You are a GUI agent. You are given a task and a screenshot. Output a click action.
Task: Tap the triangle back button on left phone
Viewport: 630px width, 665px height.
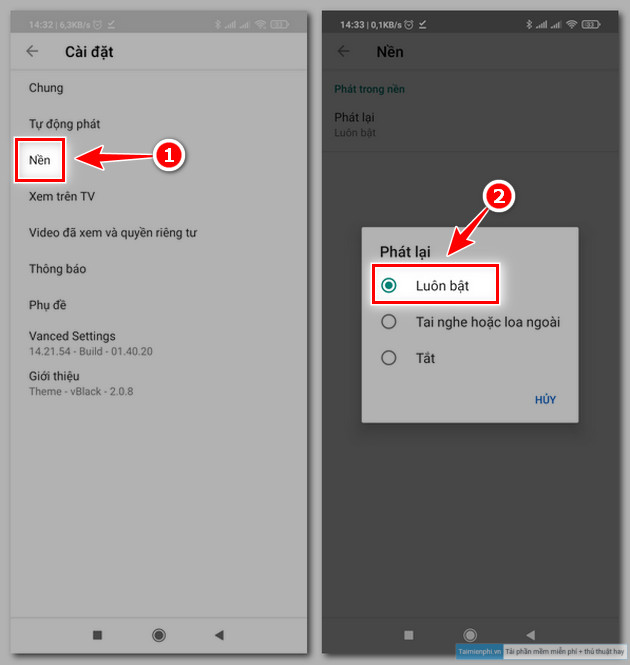pyautogui.click(x=219, y=635)
